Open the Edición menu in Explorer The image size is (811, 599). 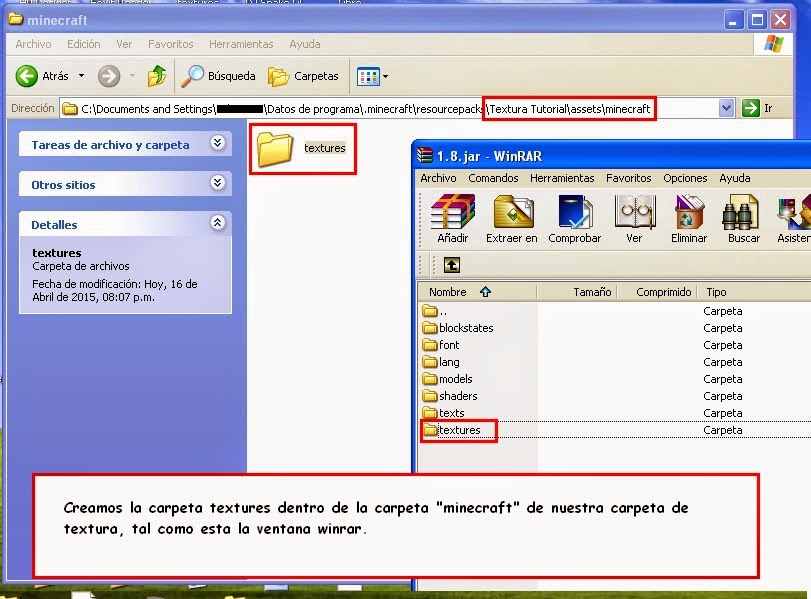coord(83,44)
